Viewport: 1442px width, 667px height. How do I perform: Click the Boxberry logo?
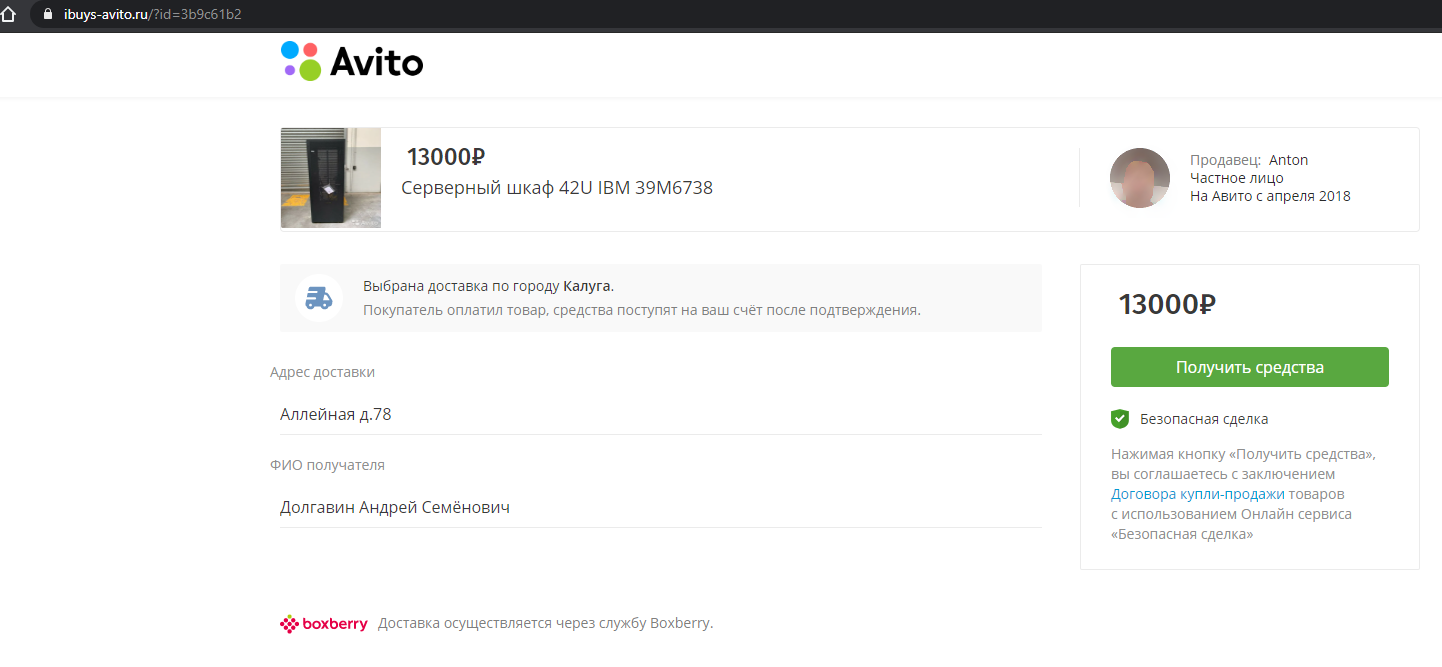324,624
